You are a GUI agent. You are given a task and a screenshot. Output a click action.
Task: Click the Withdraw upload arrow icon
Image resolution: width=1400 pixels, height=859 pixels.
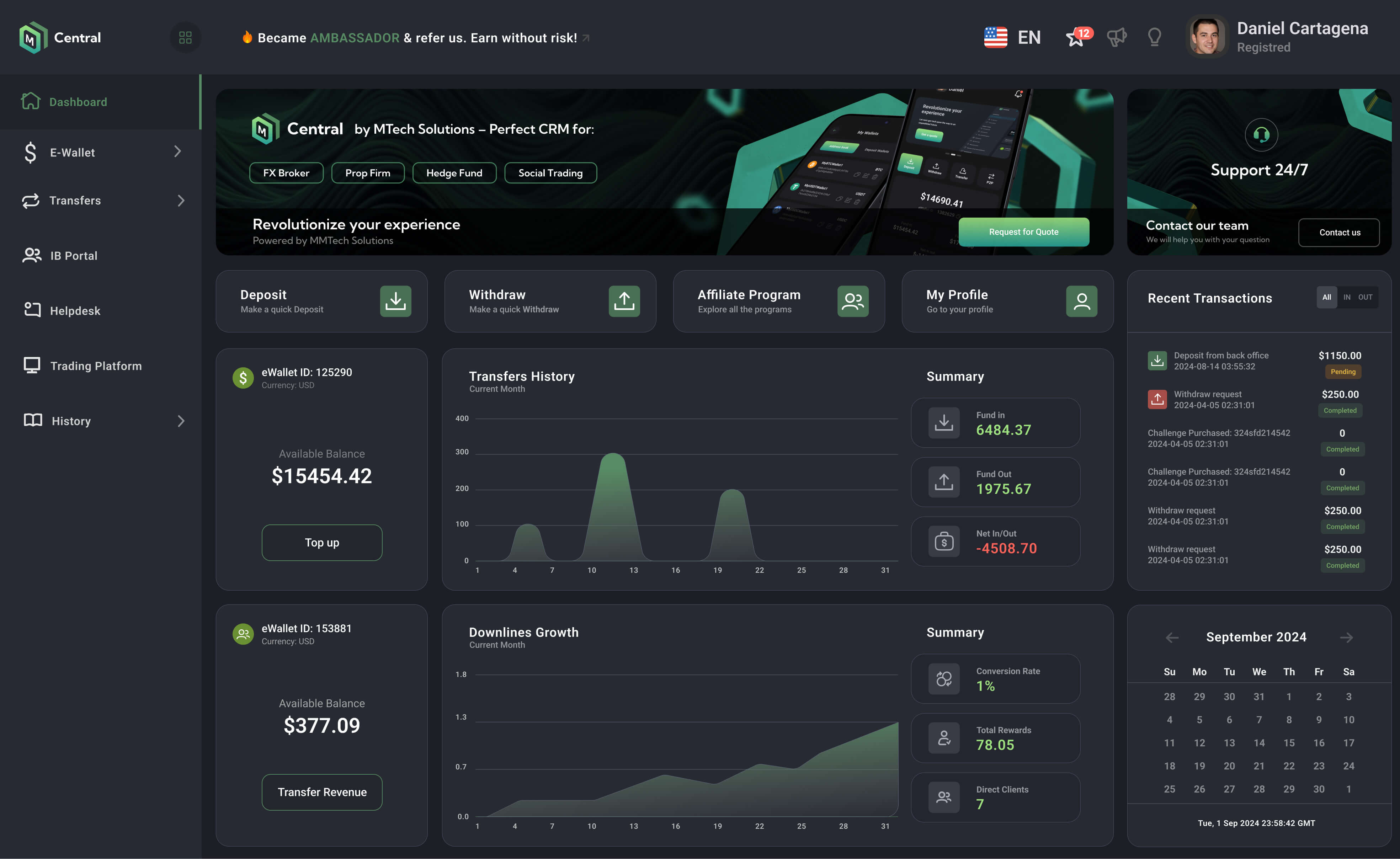[x=624, y=301]
